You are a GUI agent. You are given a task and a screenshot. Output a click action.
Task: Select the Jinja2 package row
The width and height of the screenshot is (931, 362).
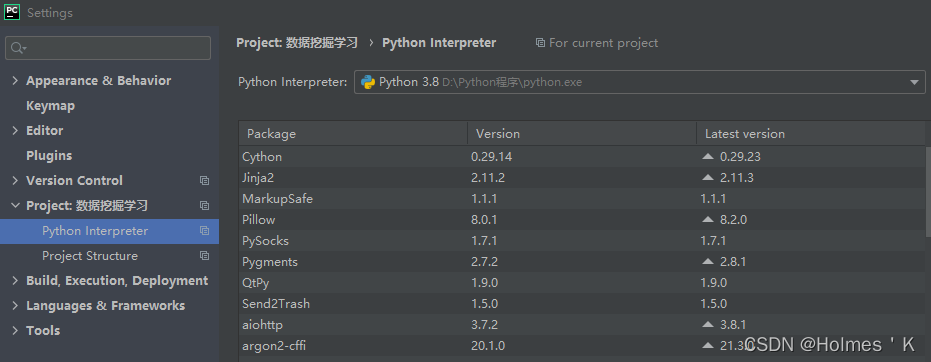[x=582, y=177]
